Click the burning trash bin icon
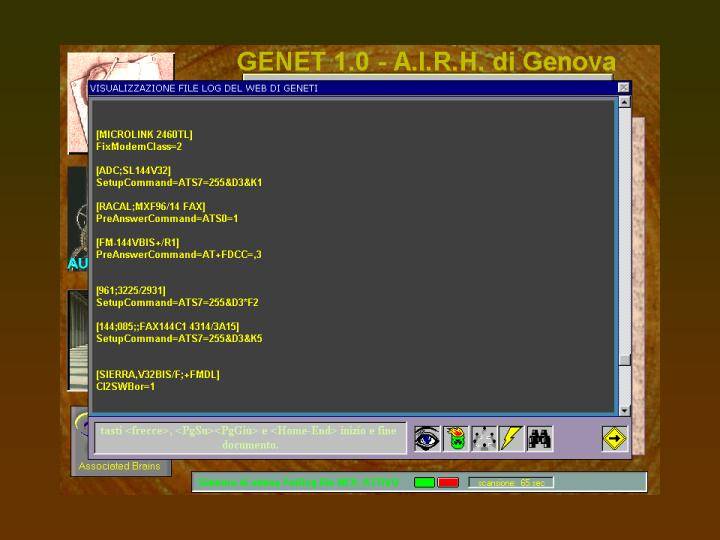 coord(456,439)
